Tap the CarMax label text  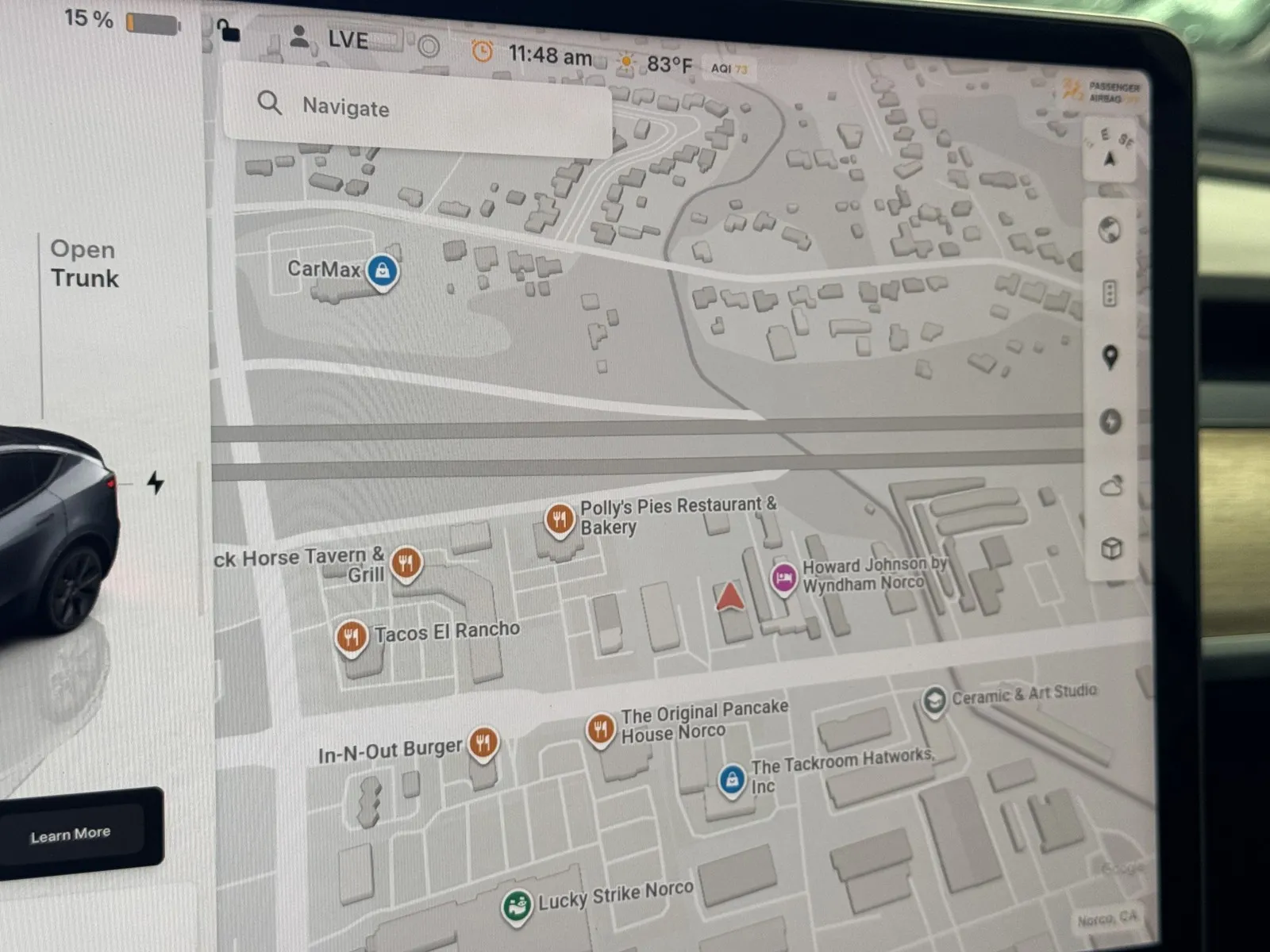pyautogui.click(x=324, y=269)
